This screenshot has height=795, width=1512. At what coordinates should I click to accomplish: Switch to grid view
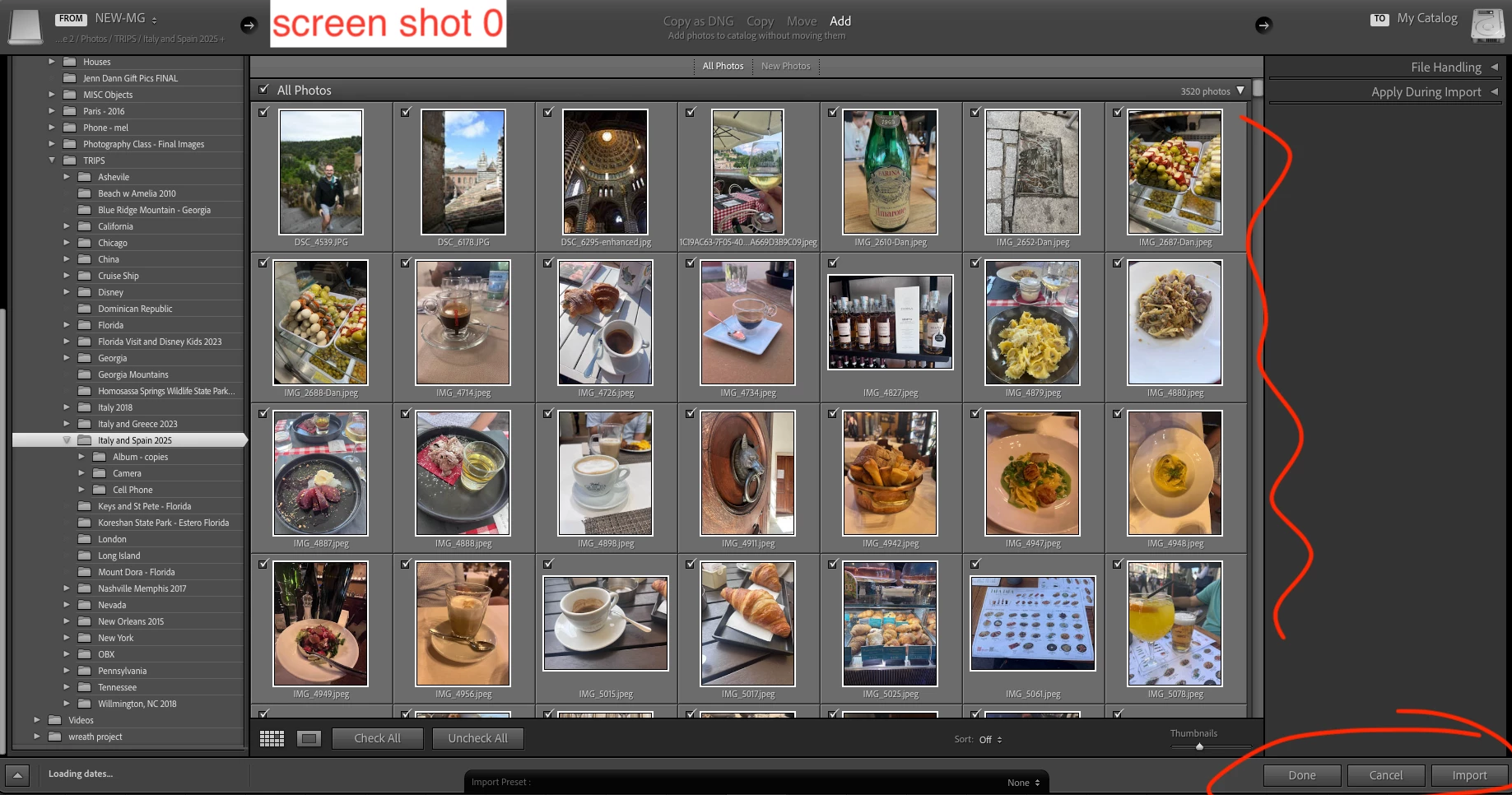pyautogui.click(x=272, y=738)
